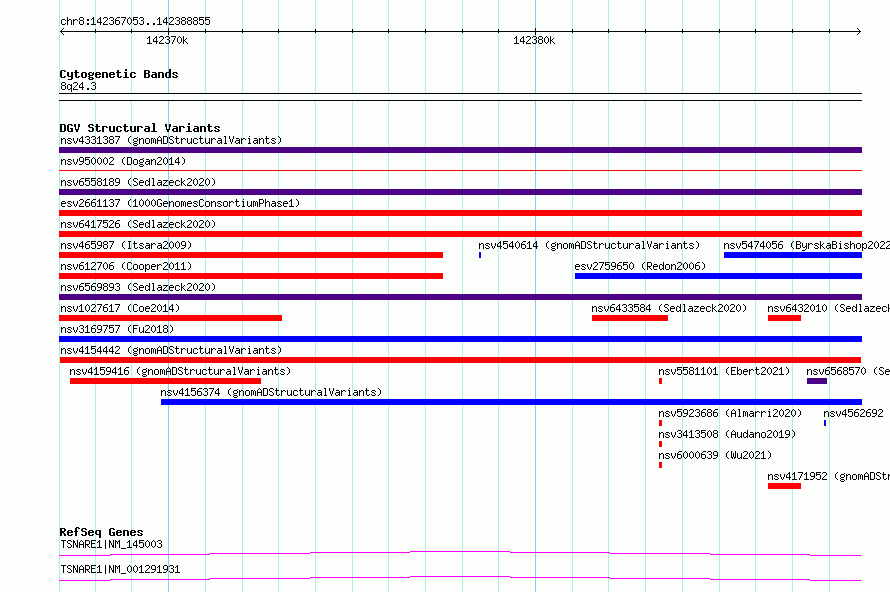This screenshot has height=592, width=890.
Task: Click nsv5923686 (Almarri2020) label
Action: (x=730, y=413)
